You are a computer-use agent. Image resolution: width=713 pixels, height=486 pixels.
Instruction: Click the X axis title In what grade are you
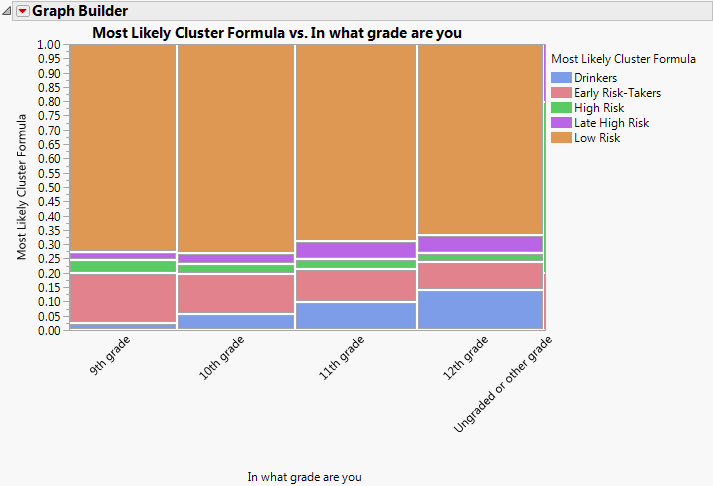(x=304, y=477)
